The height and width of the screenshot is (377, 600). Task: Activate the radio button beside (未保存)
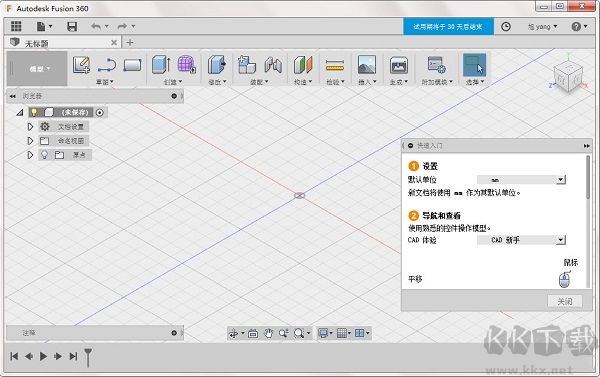click(100, 113)
